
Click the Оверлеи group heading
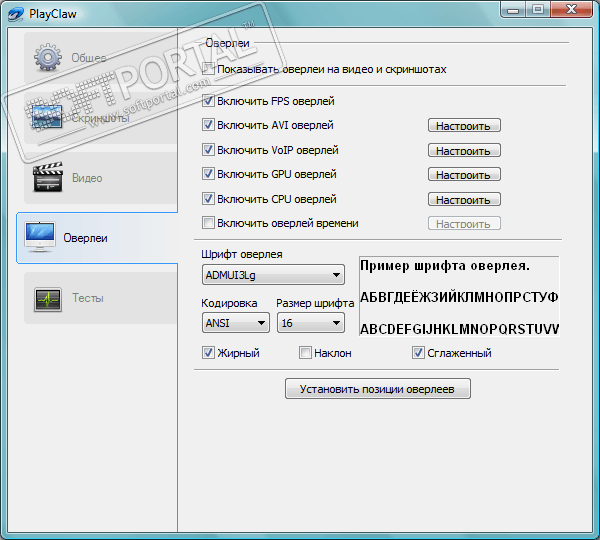click(227, 43)
